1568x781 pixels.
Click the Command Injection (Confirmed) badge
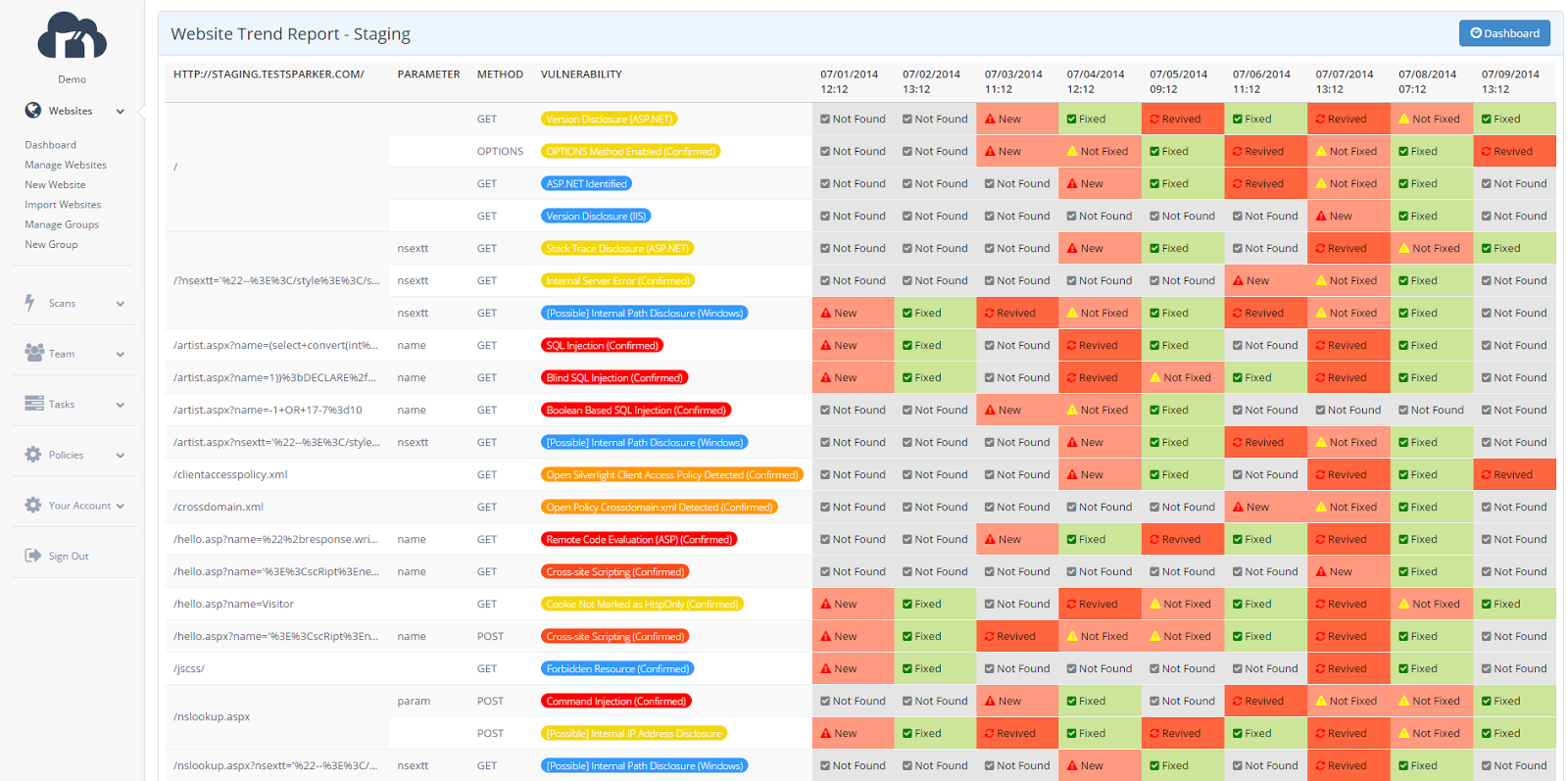point(615,702)
